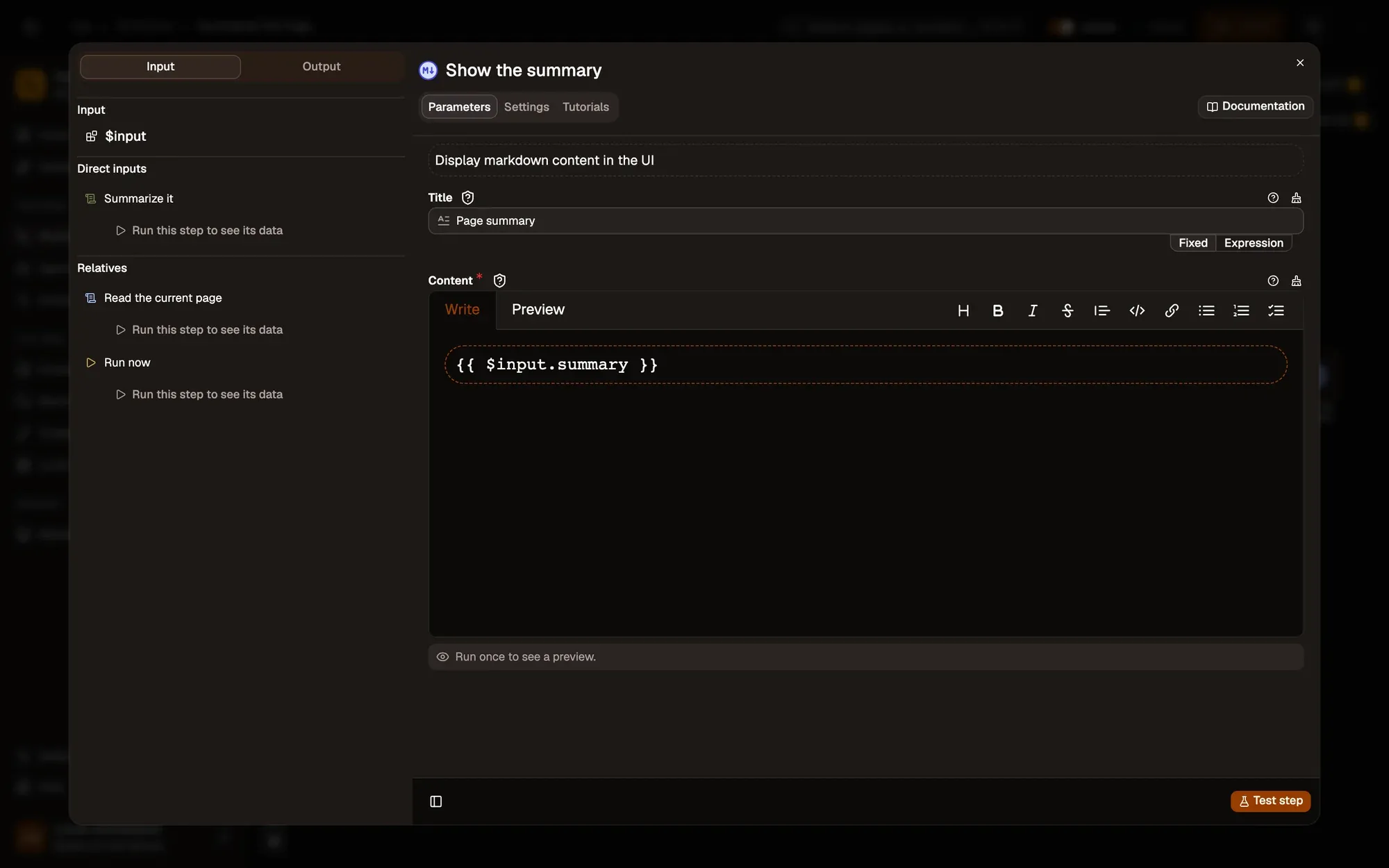Open help for the Title field

click(1273, 198)
